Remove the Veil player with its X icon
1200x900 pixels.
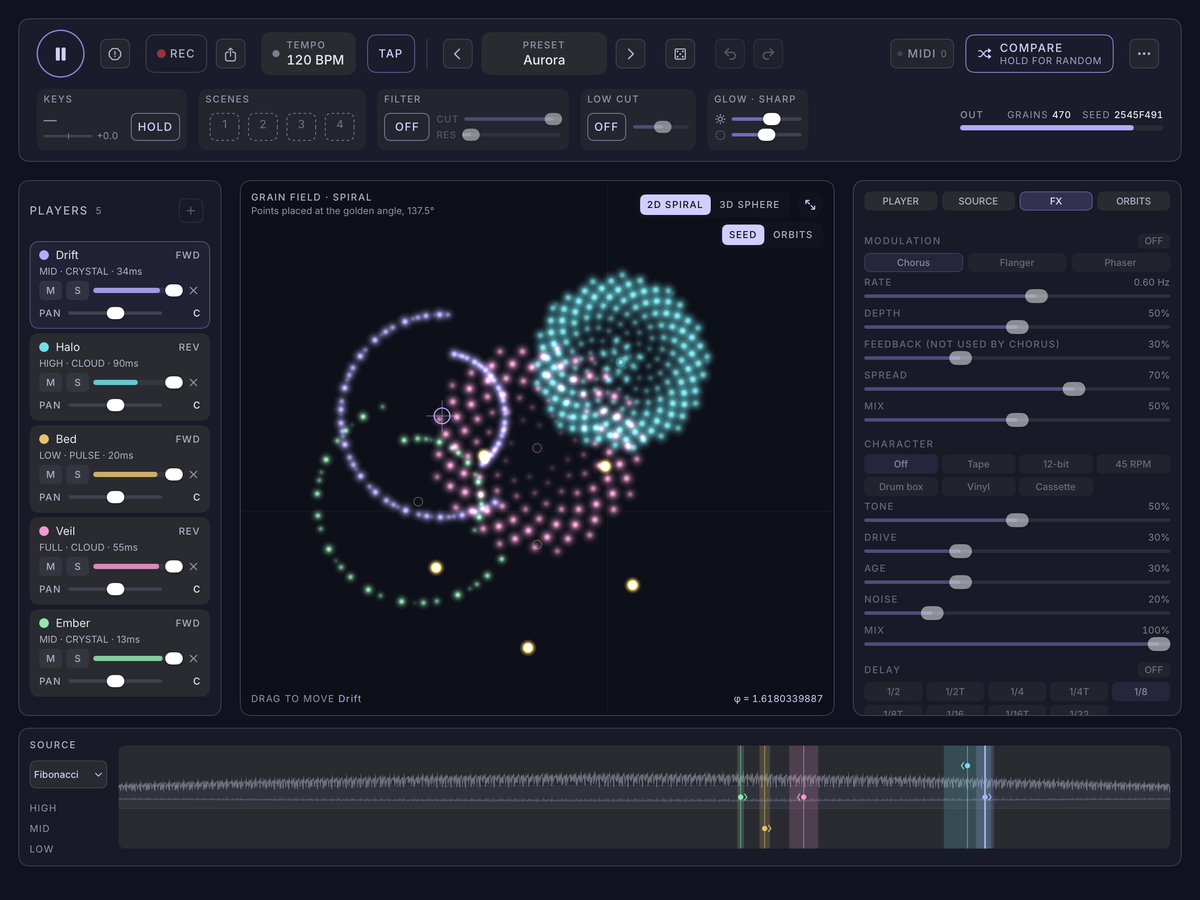[194, 567]
